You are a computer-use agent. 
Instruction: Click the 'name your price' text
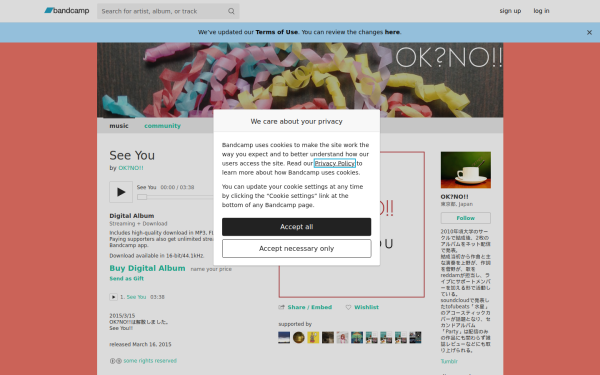tap(211, 269)
